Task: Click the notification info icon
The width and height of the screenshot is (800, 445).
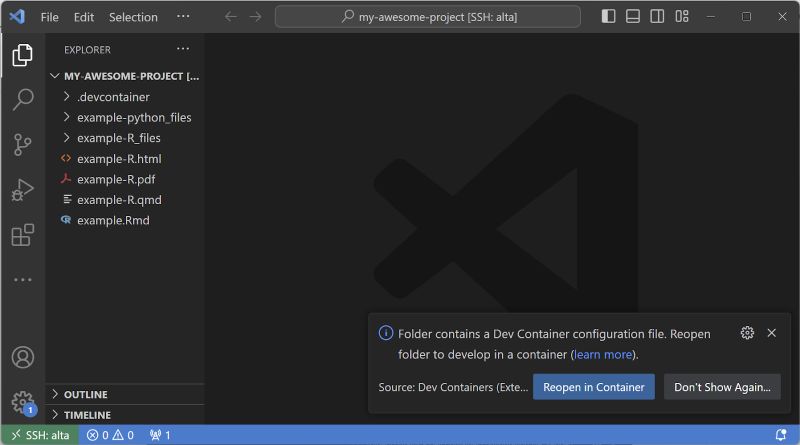Action: [x=386, y=333]
